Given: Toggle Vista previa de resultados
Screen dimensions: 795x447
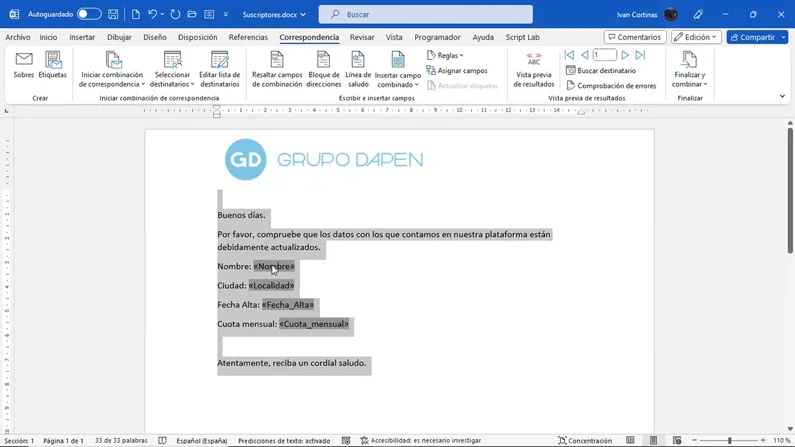Looking at the screenshot, I should (533, 70).
